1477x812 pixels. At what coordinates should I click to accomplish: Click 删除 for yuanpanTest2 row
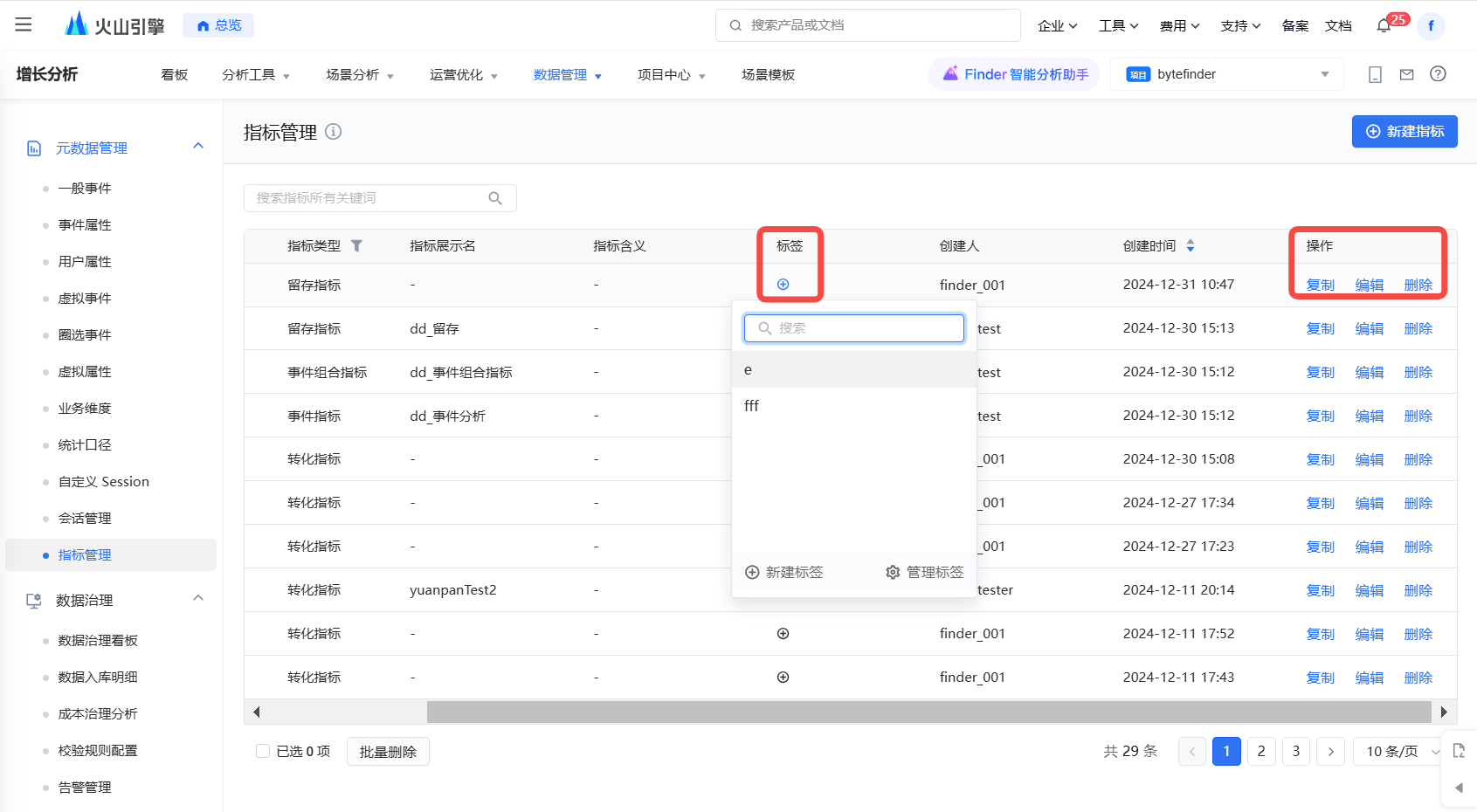point(1418,591)
